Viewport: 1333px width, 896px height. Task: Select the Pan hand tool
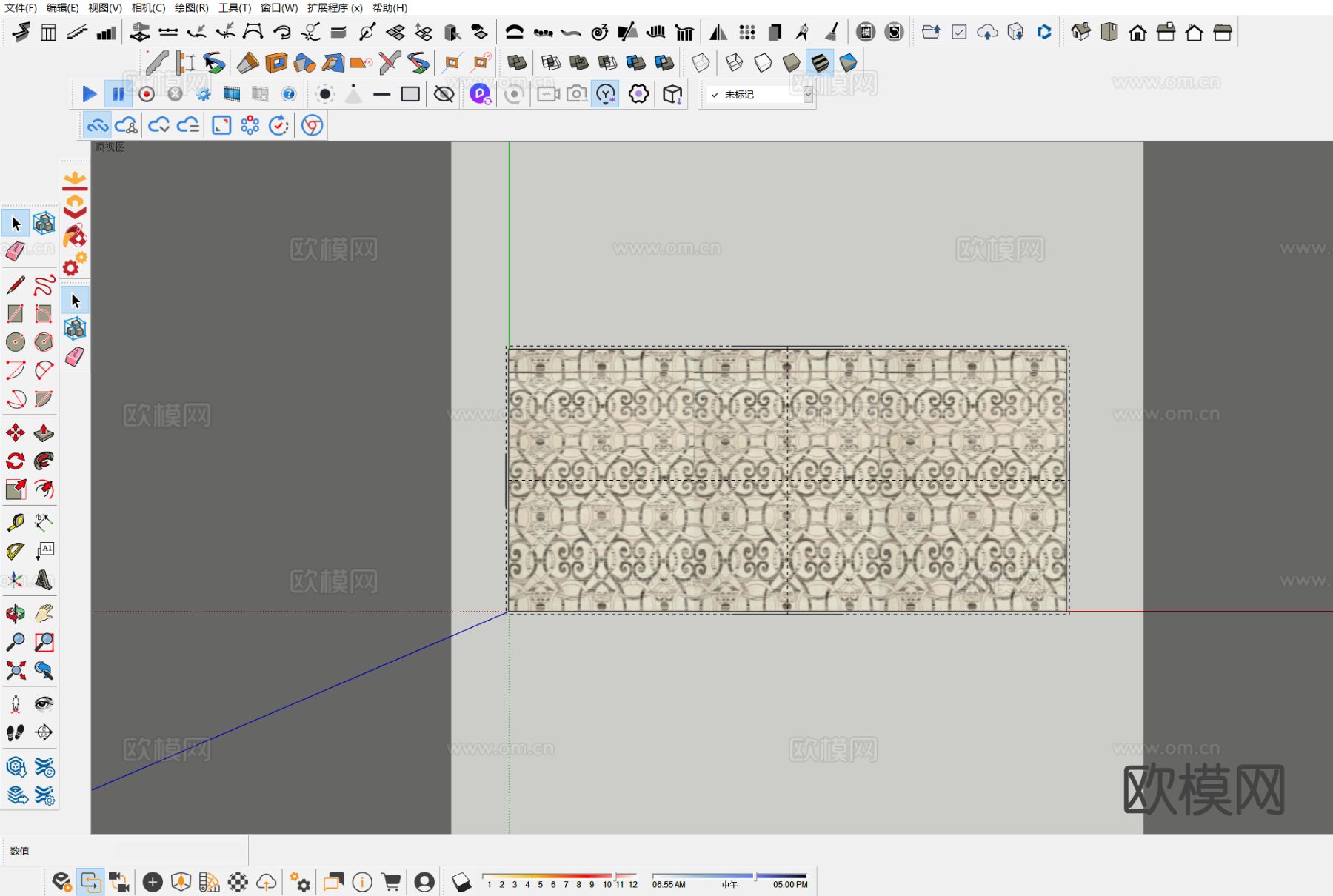click(44, 613)
